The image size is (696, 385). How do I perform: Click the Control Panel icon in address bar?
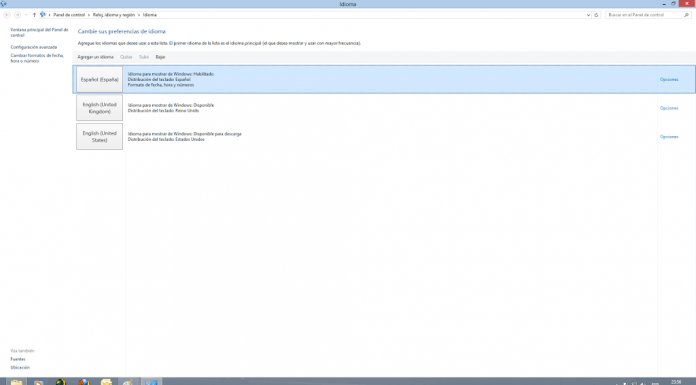43,15
